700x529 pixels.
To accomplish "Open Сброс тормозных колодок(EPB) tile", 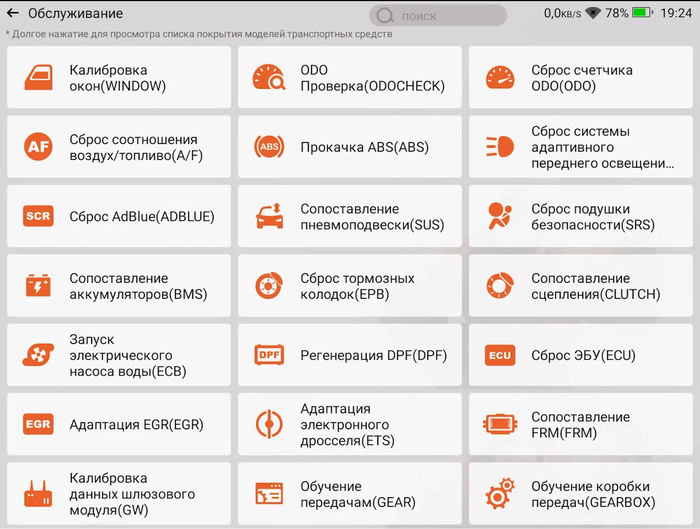I will click(349, 286).
